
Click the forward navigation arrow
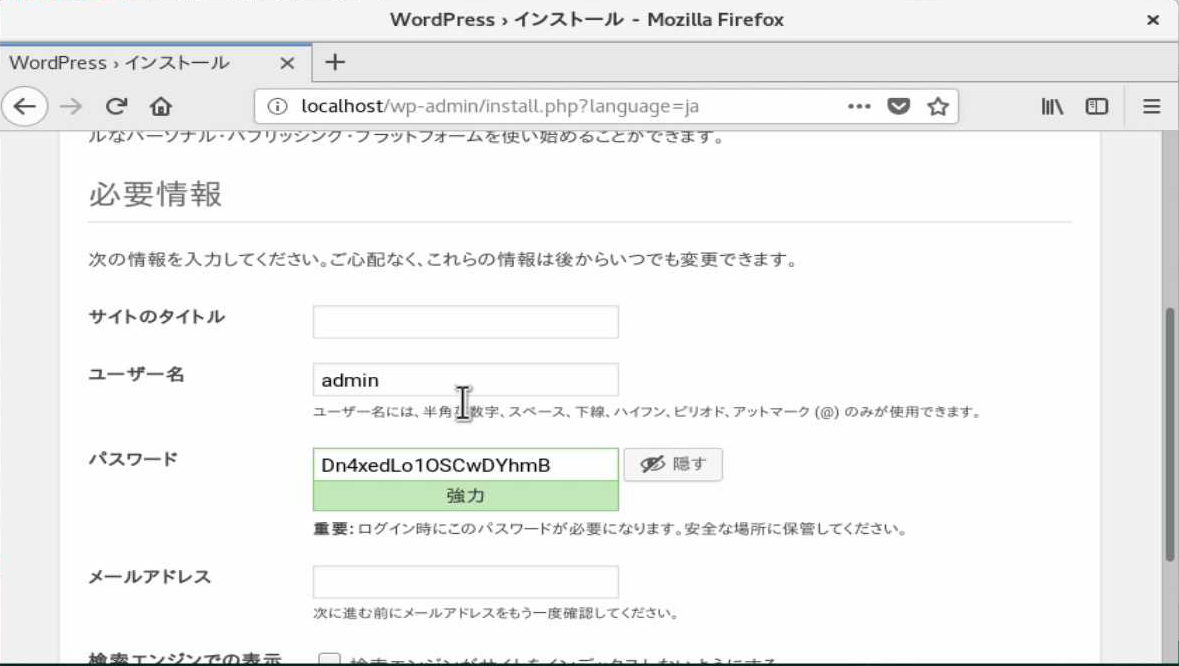(71, 106)
